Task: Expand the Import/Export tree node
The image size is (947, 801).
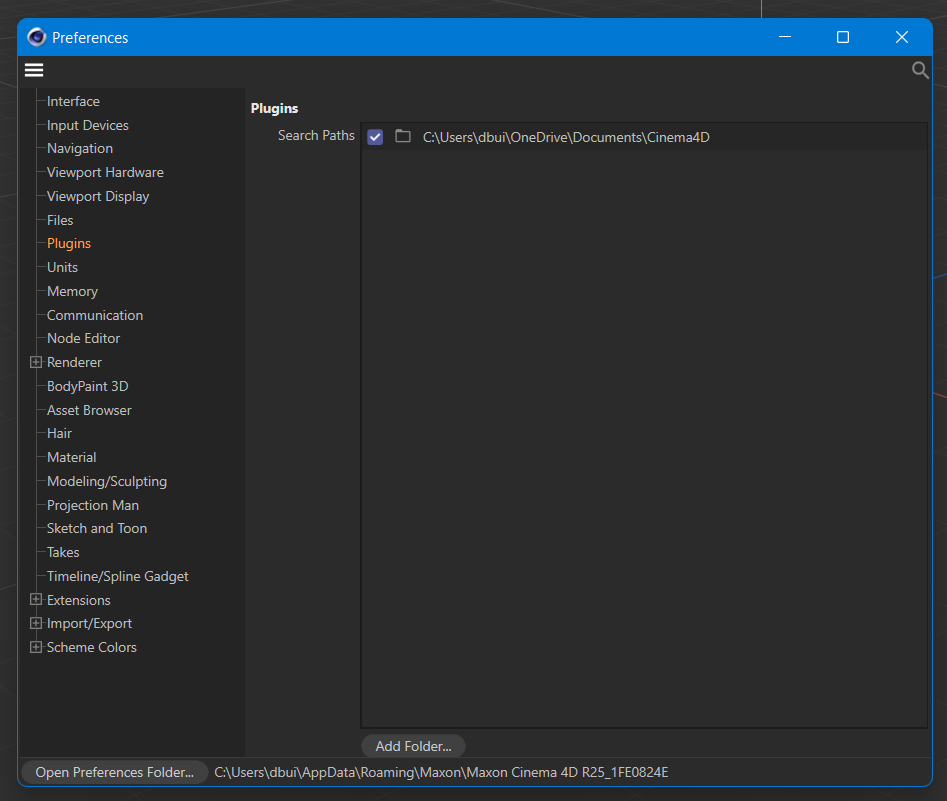Action: [36, 623]
